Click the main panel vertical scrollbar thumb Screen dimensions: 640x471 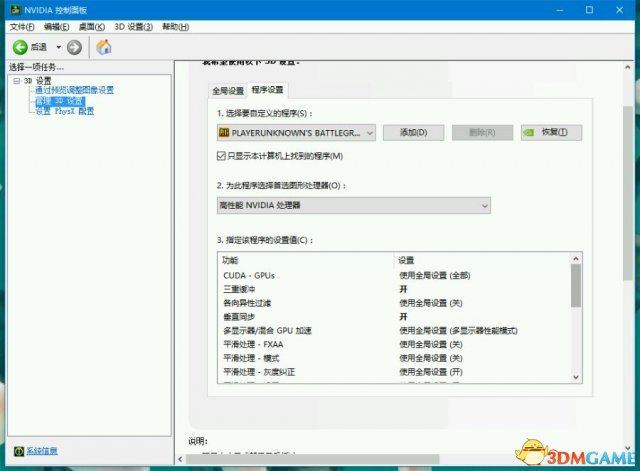[628, 193]
